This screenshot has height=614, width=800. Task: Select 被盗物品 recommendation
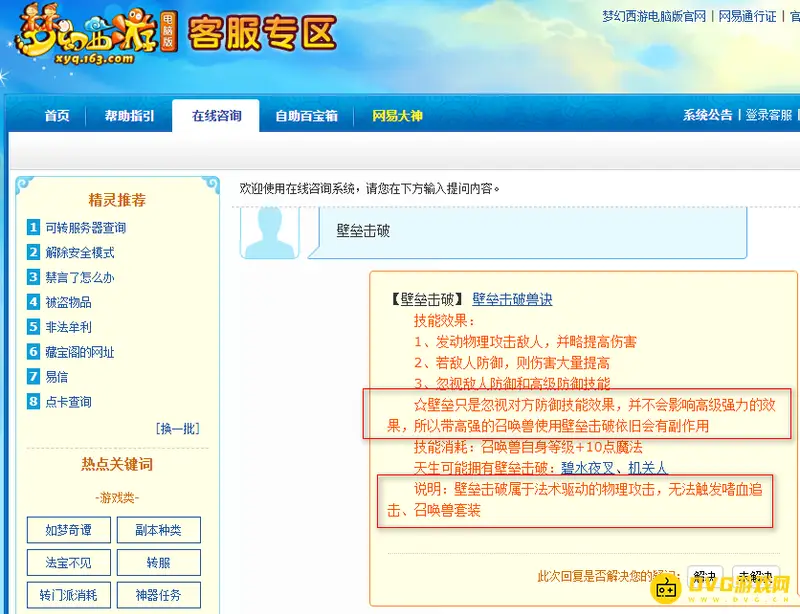[68, 302]
